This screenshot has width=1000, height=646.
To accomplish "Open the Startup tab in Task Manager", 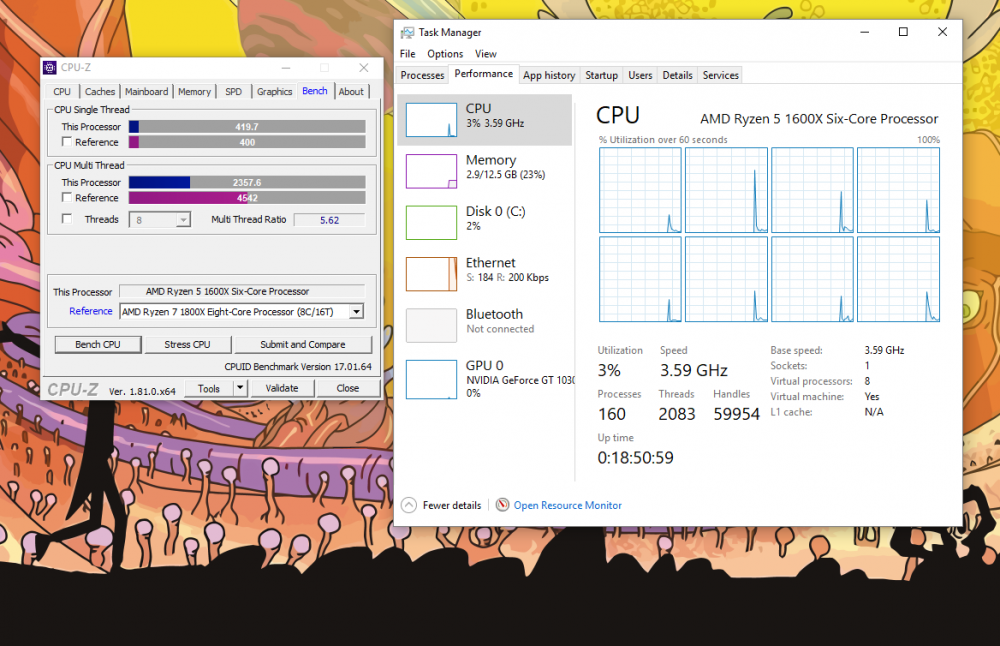I will tap(601, 75).
